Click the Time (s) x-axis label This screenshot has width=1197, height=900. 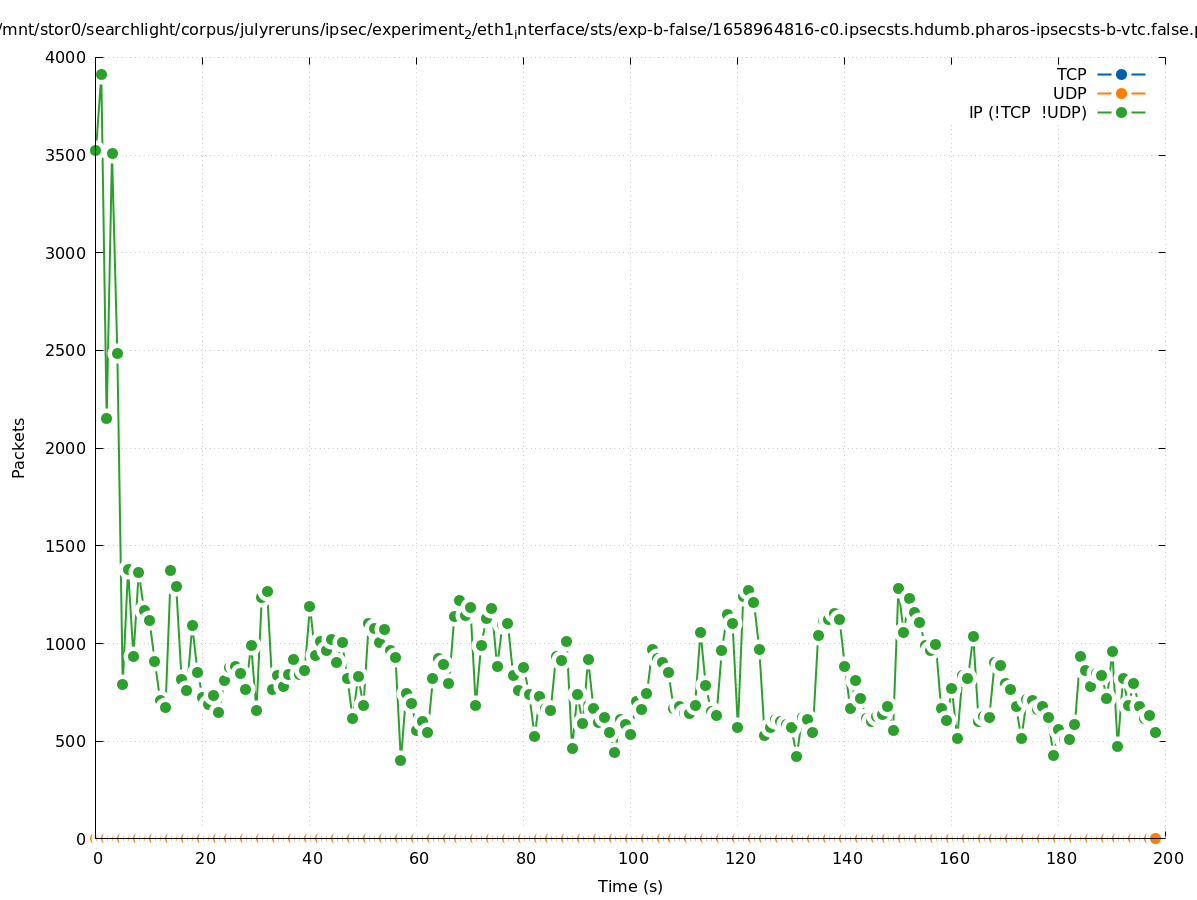630,886
